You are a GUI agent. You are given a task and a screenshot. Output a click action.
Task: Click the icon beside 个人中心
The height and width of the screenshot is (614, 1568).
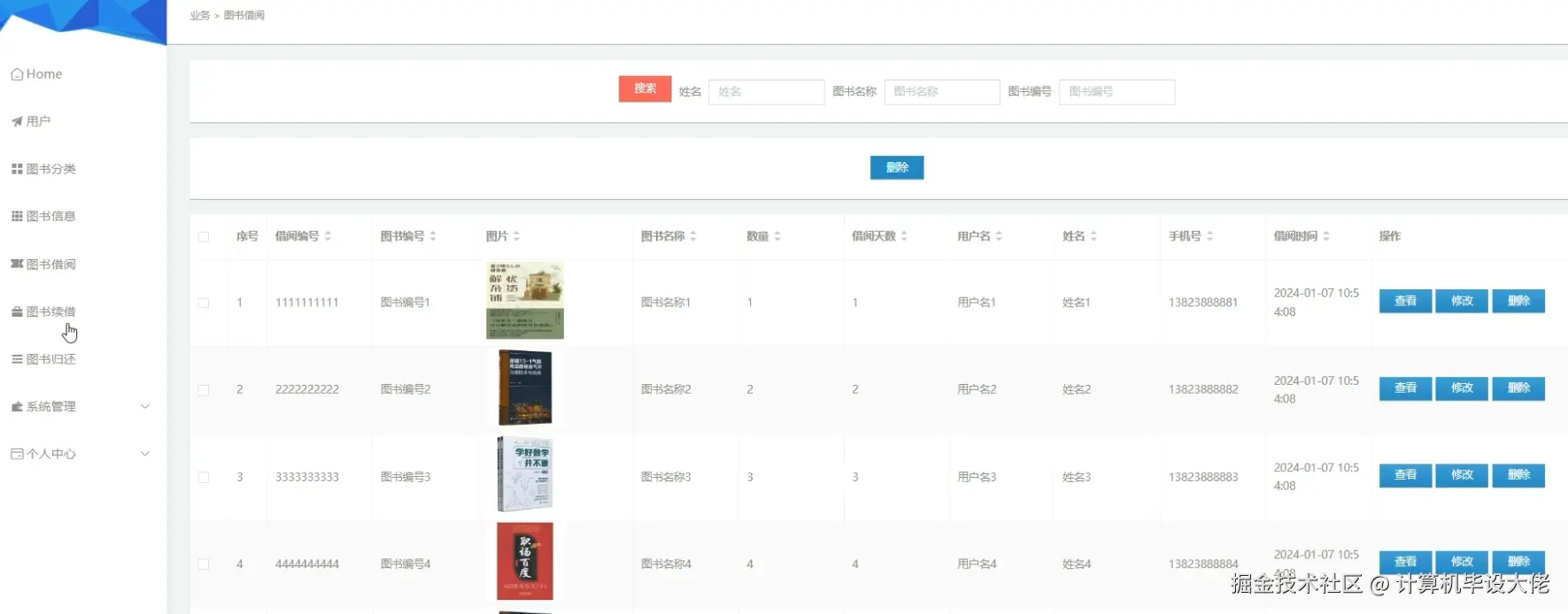[x=17, y=454]
